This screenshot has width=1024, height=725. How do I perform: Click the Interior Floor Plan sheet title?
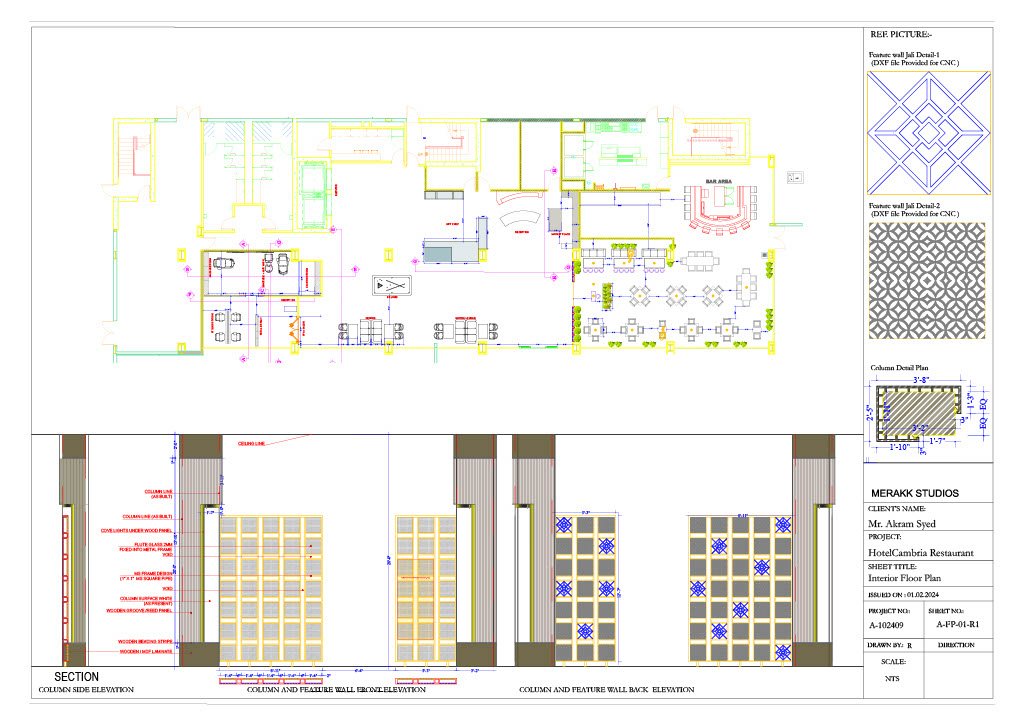coord(906,578)
